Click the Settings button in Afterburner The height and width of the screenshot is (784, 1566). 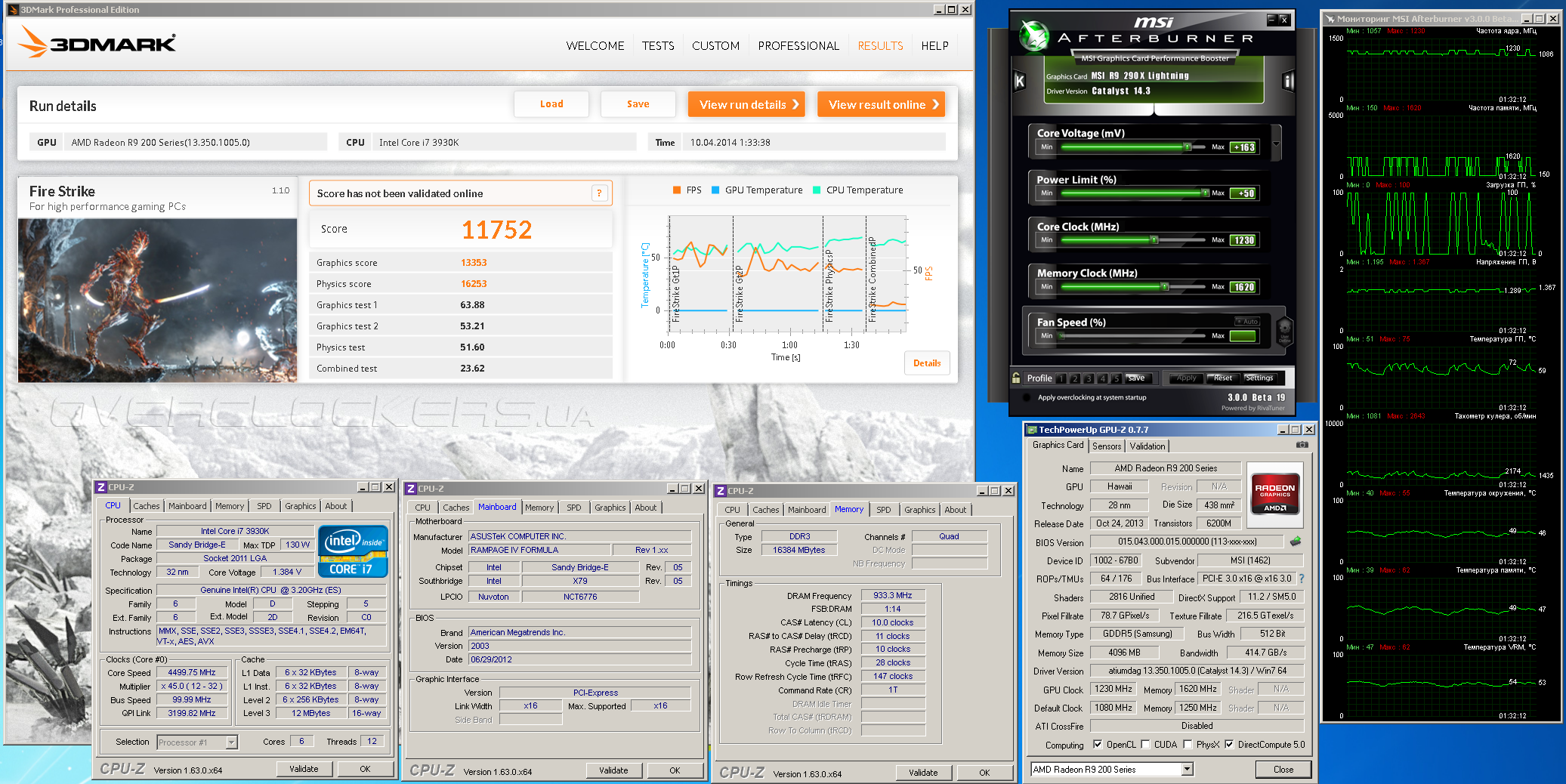click(1259, 378)
